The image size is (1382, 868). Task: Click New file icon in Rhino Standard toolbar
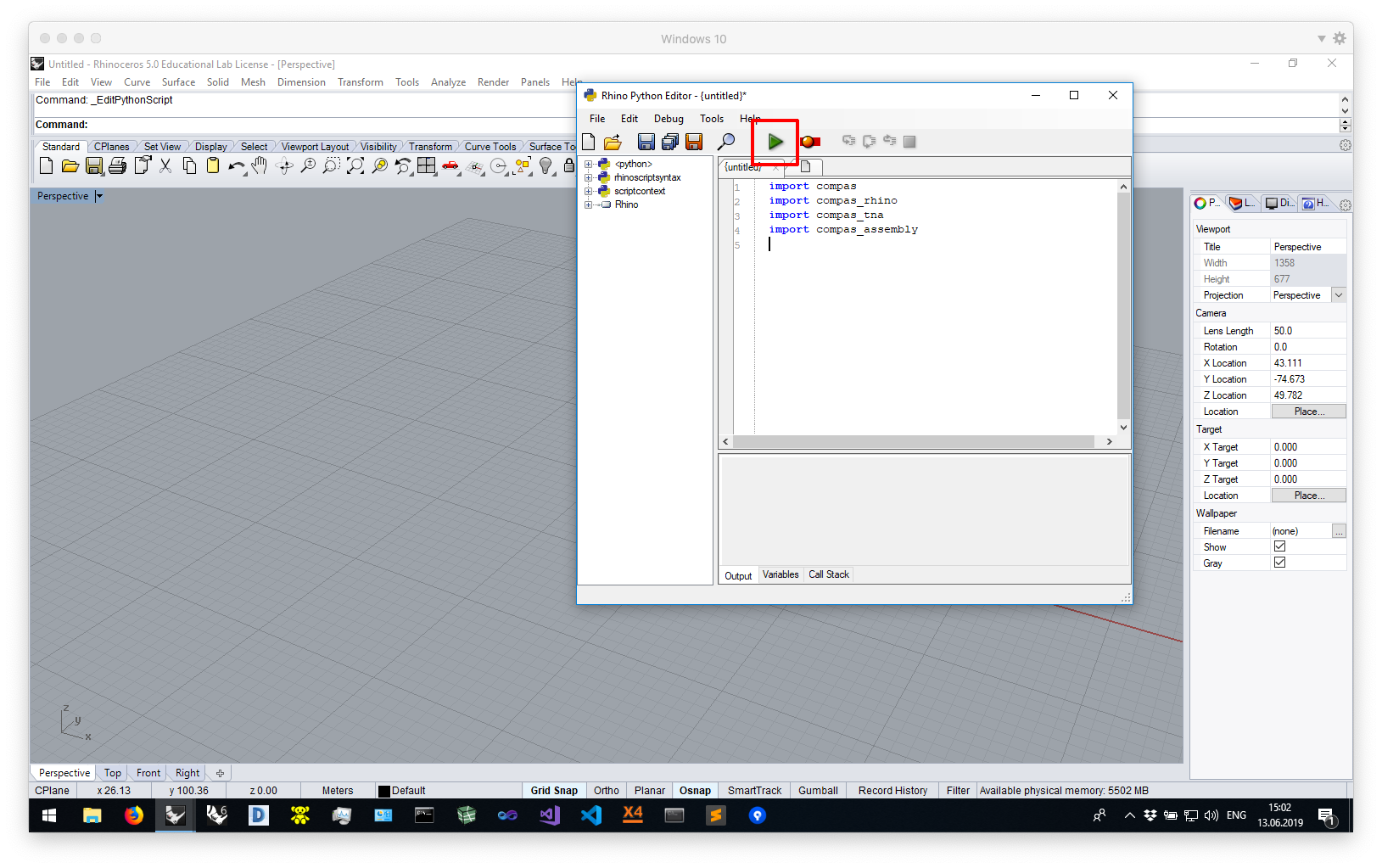(x=47, y=165)
